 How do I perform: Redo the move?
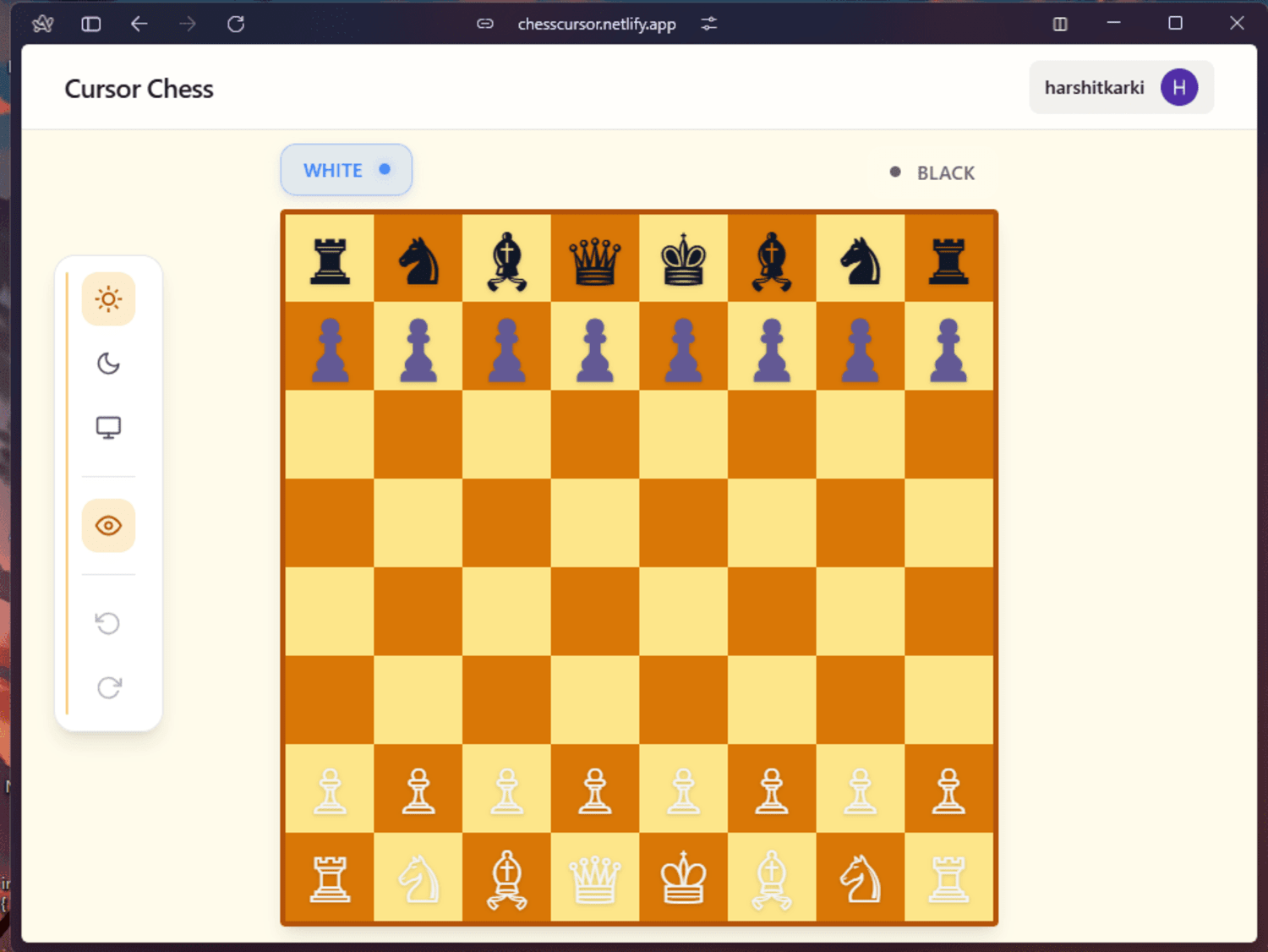tap(108, 687)
